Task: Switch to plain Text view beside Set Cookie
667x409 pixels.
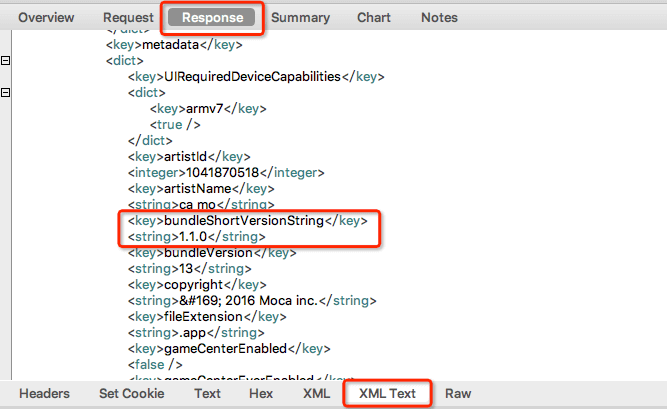Action: (207, 394)
